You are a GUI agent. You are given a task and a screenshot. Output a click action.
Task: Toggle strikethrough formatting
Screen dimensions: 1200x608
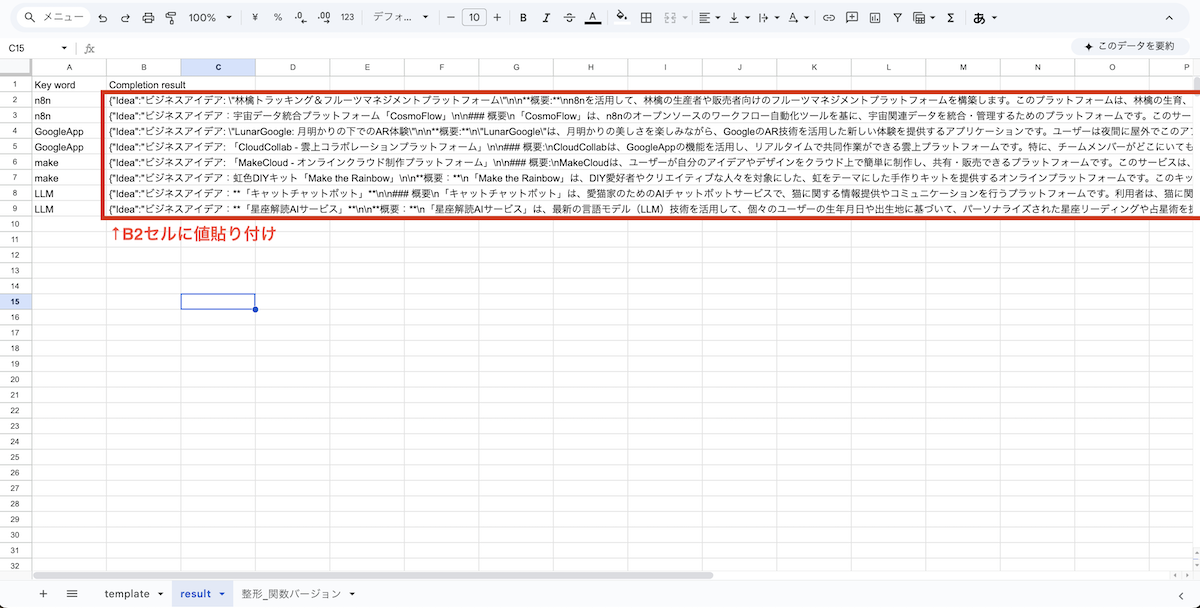click(569, 18)
